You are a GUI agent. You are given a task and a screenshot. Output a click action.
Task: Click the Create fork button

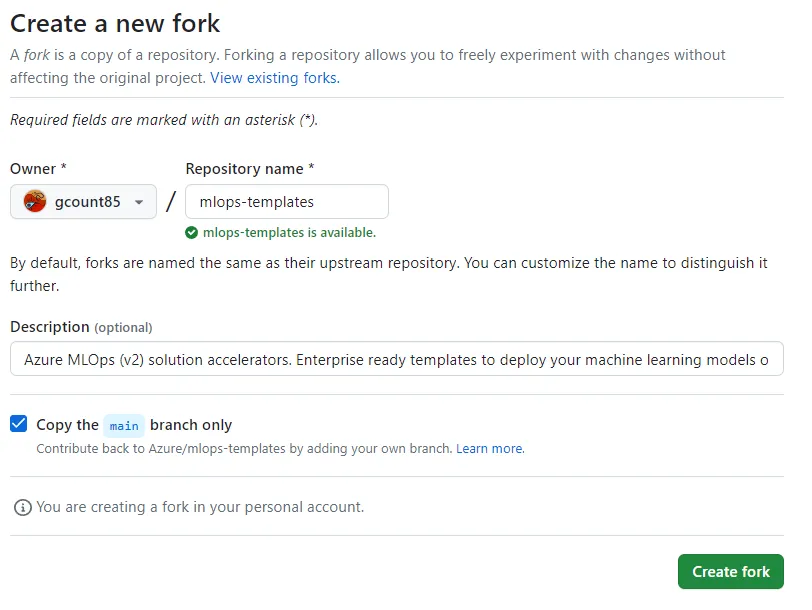pyautogui.click(x=731, y=572)
